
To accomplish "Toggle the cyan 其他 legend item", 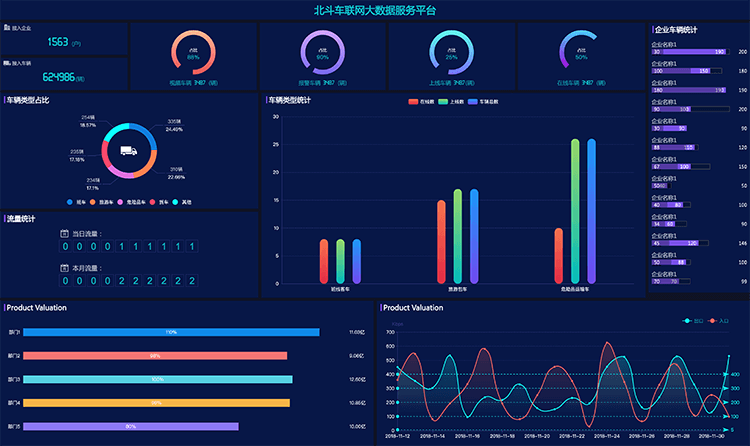I will 182,202.
